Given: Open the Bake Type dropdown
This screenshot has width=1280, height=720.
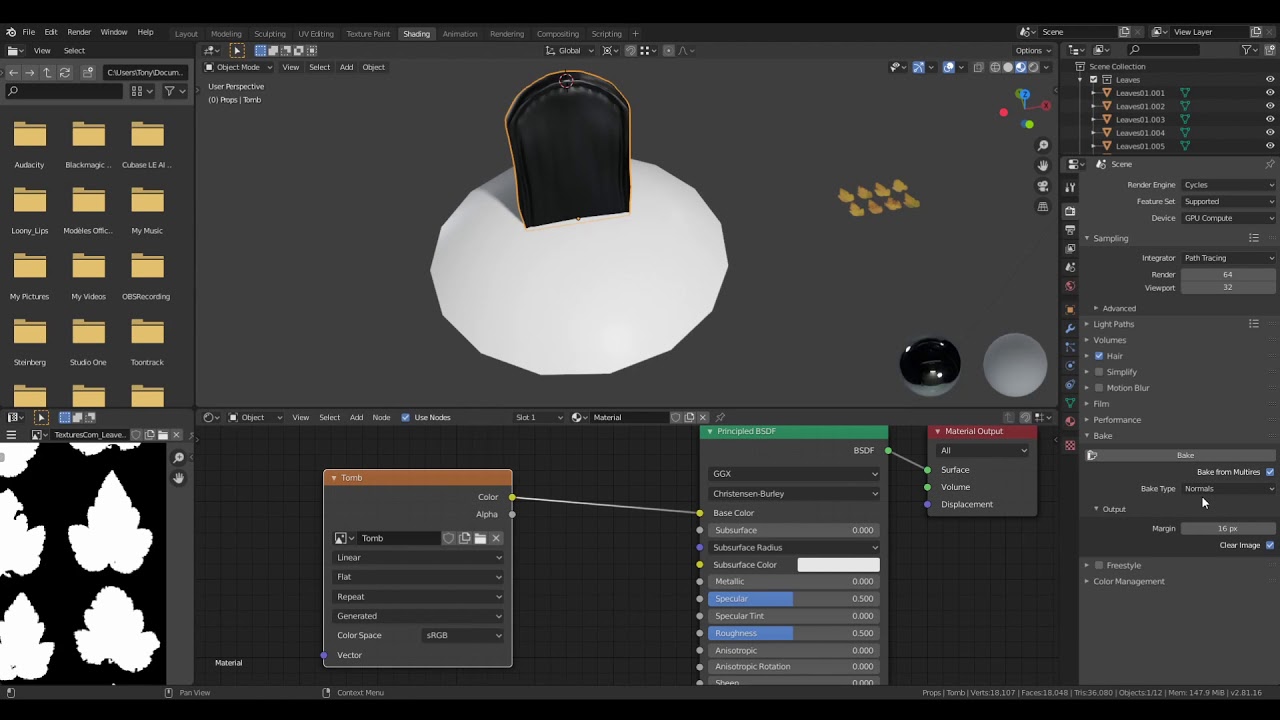Looking at the screenshot, I should 1229,489.
